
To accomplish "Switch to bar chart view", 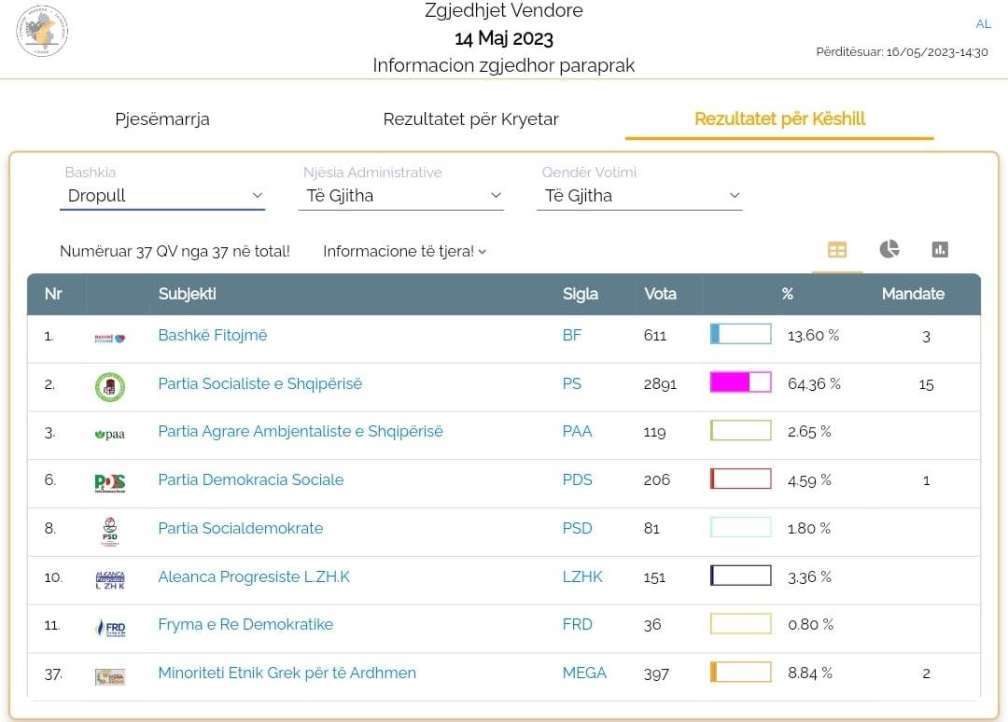I will click(940, 250).
